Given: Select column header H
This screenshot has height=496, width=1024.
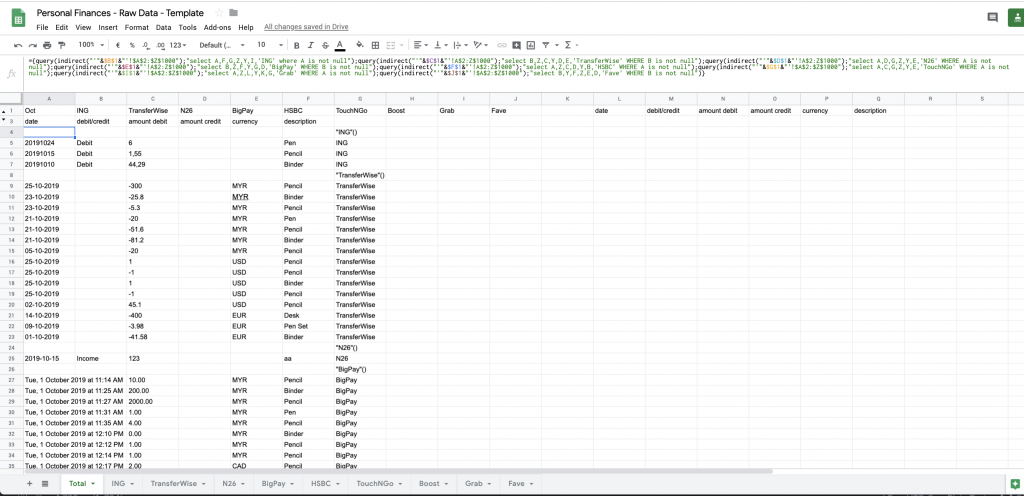Looking at the screenshot, I should click(x=411, y=99).
